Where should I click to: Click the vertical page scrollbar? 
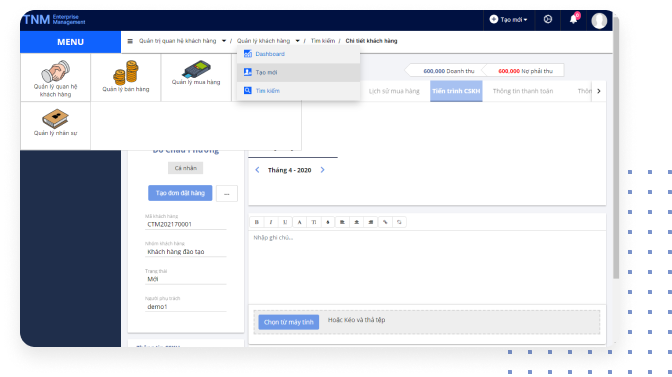[616, 148]
